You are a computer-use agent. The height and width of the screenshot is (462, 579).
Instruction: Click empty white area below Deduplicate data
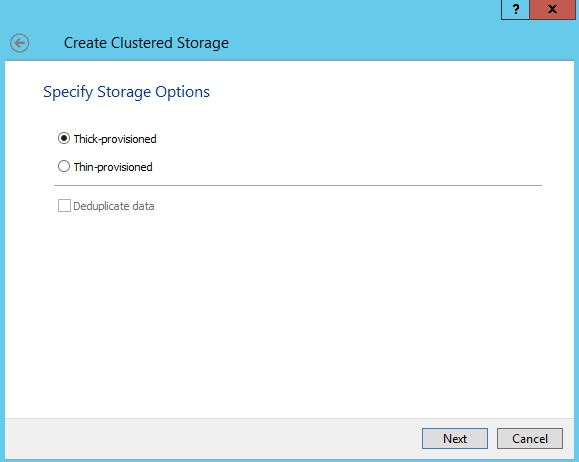(x=288, y=314)
